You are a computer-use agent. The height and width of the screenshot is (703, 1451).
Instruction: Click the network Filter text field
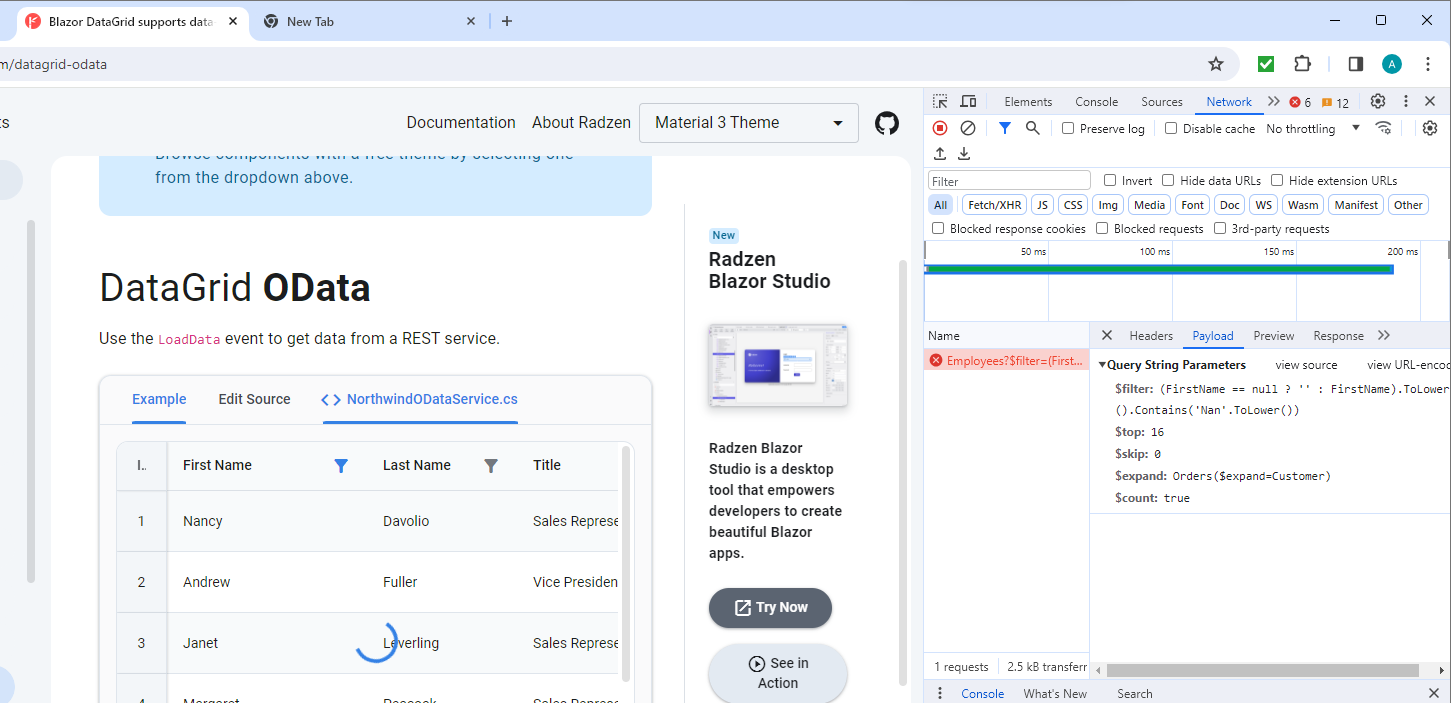(1009, 181)
